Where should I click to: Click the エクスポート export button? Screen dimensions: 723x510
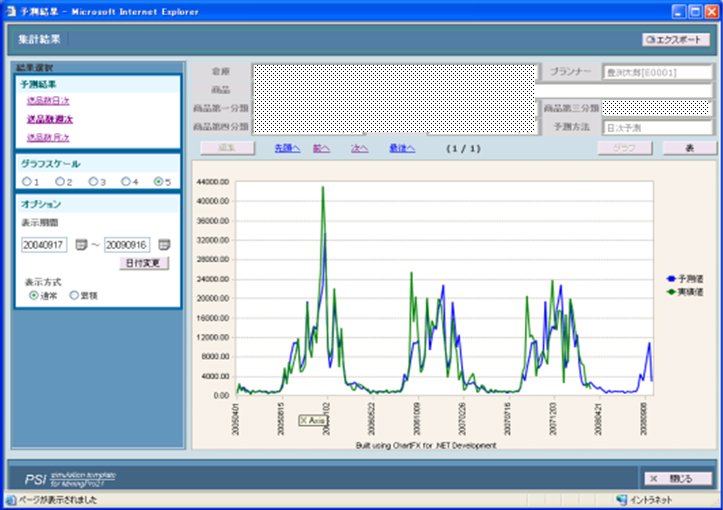click(x=676, y=40)
